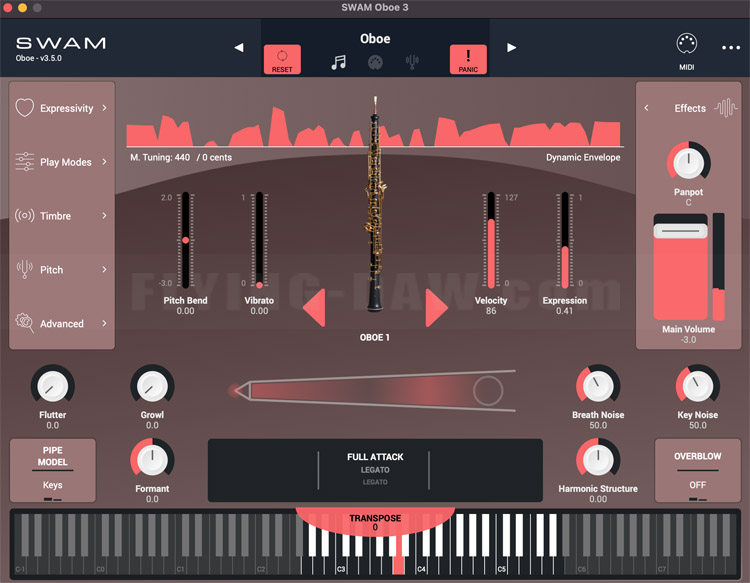Open the Expressivity menu section
Viewport: 750px width, 583px height.
click(x=62, y=108)
